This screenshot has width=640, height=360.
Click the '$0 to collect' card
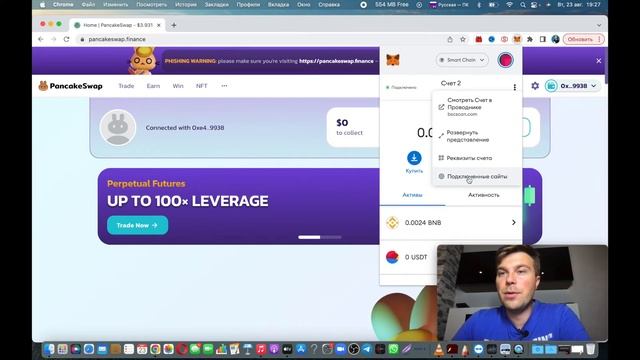click(353, 127)
